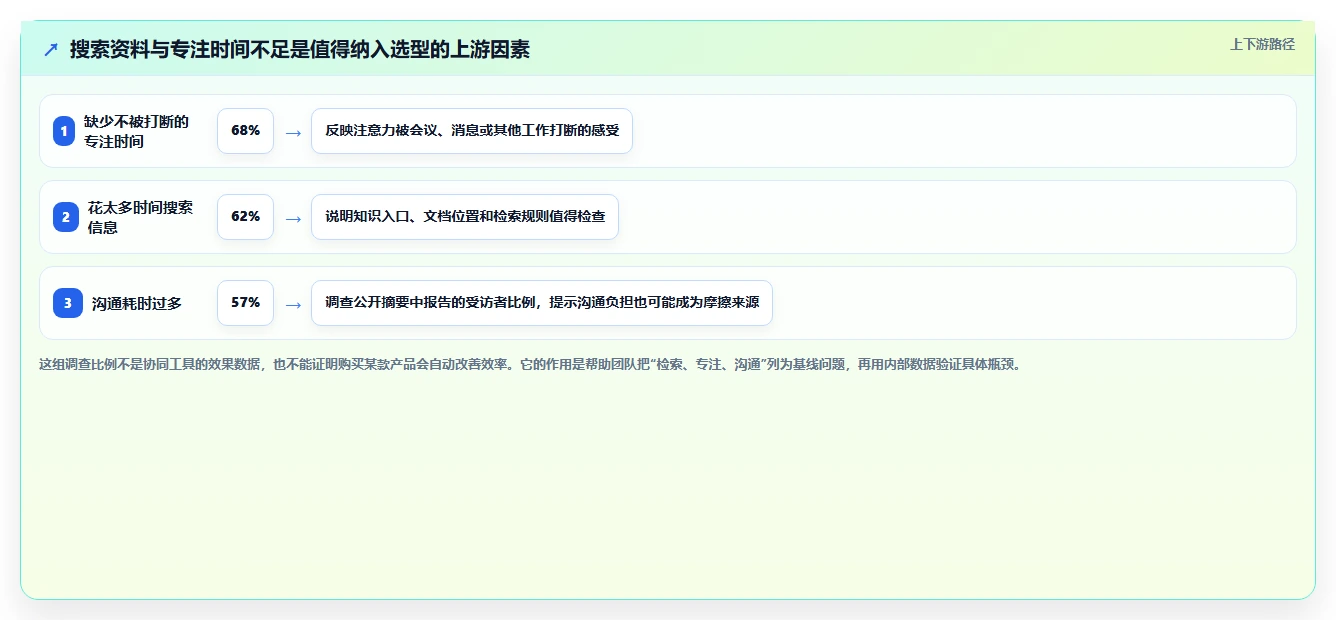Select the text 花太多时间搜索信息
Image resolution: width=1336 pixels, height=620 pixels.
pos(141,217)
